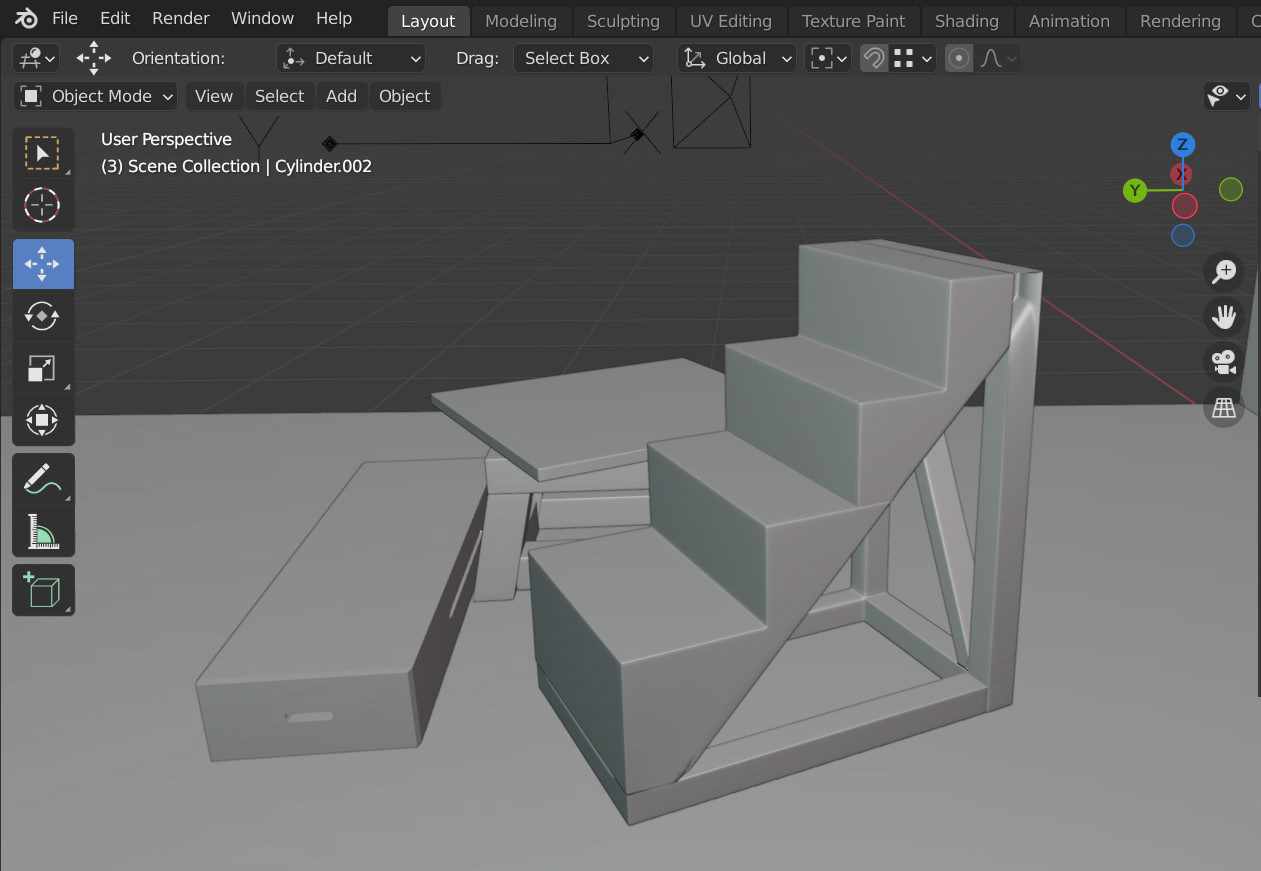The image size is (1261, 871).
Task: Activate the Cursor tool
Action: pos(42,205)
